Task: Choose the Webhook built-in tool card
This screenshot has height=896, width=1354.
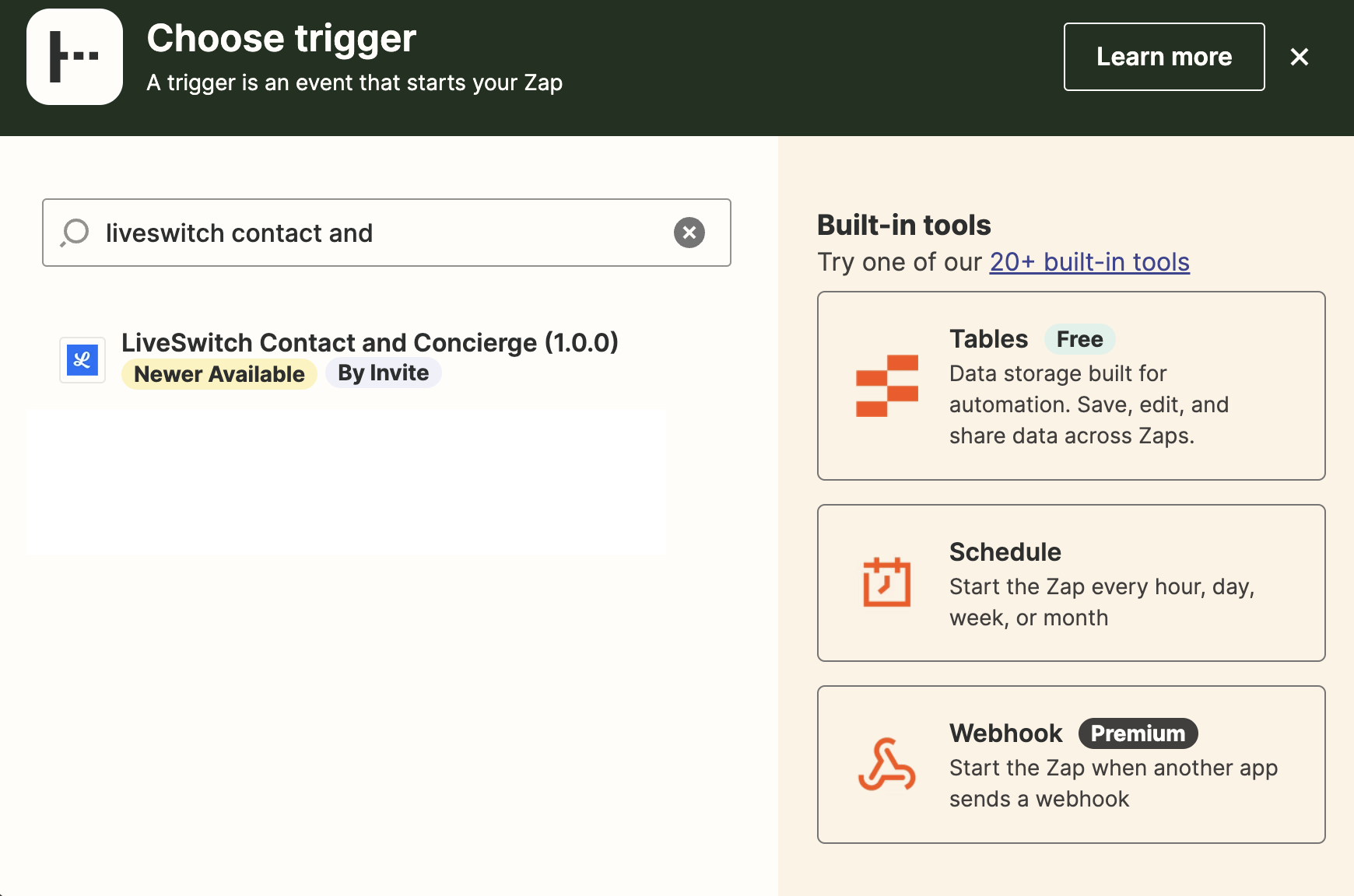Action: click(1072, 765)
